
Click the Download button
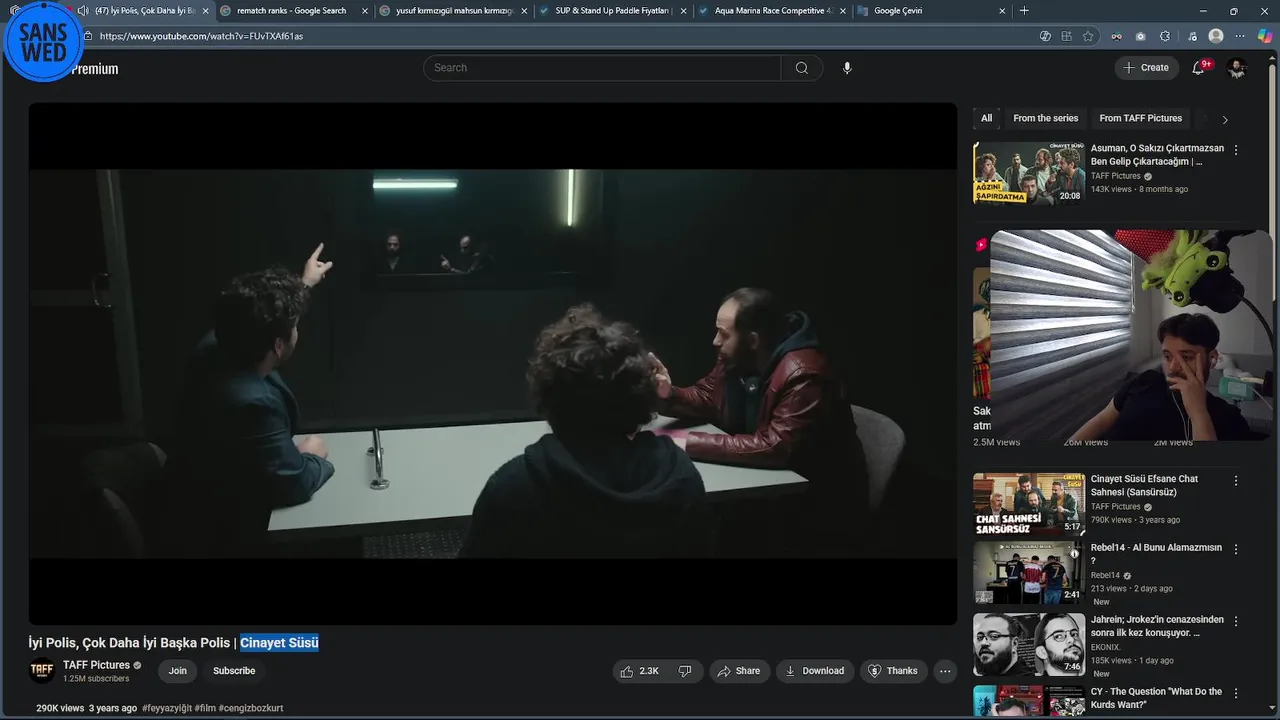(x=815, y=671)
